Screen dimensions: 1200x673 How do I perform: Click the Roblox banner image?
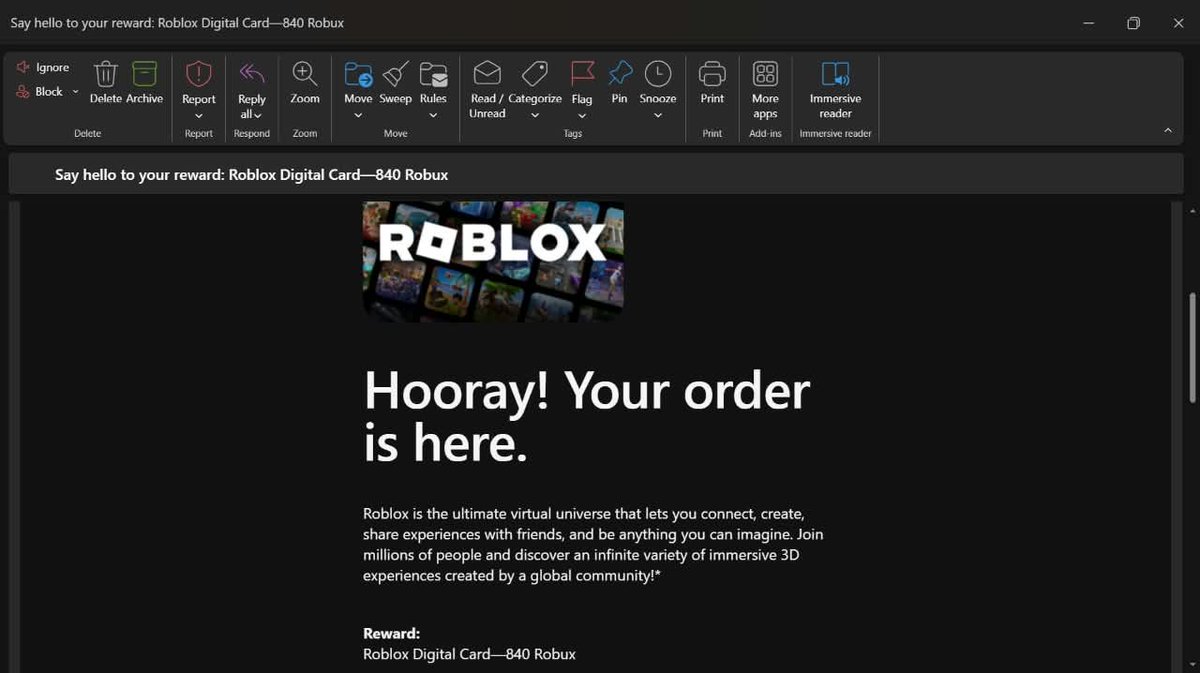493,261
